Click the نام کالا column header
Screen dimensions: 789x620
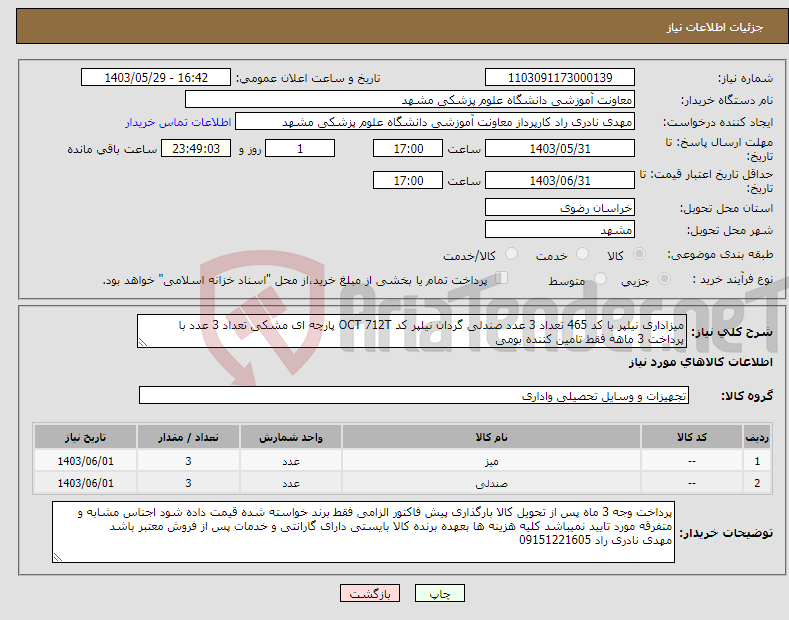coord(491,437)
